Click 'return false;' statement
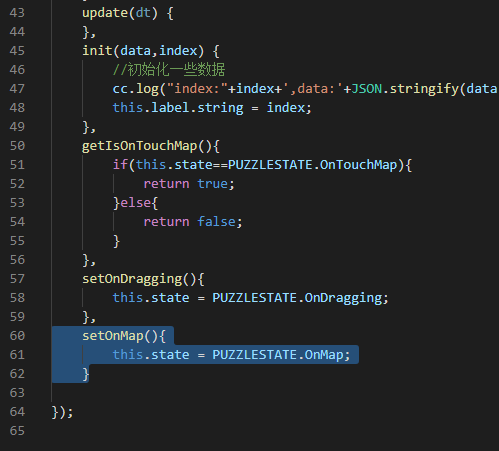499x451 pixels. 193,222
